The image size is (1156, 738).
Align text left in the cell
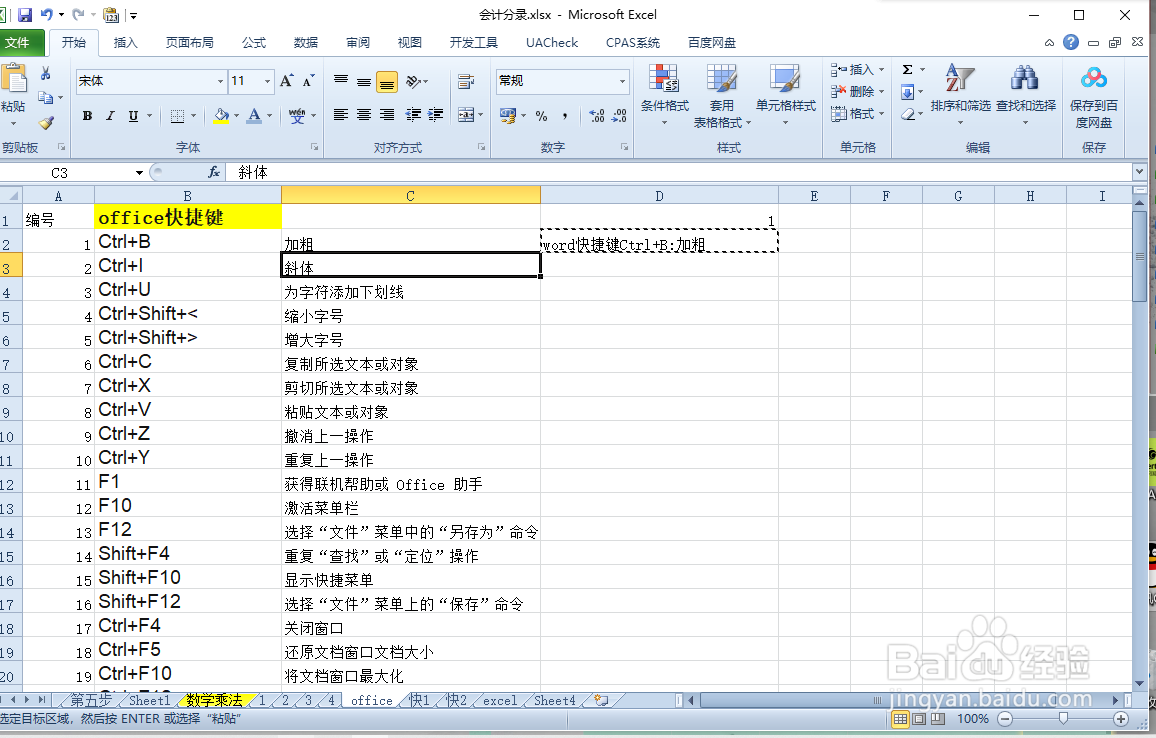click(x=341, y=115)
